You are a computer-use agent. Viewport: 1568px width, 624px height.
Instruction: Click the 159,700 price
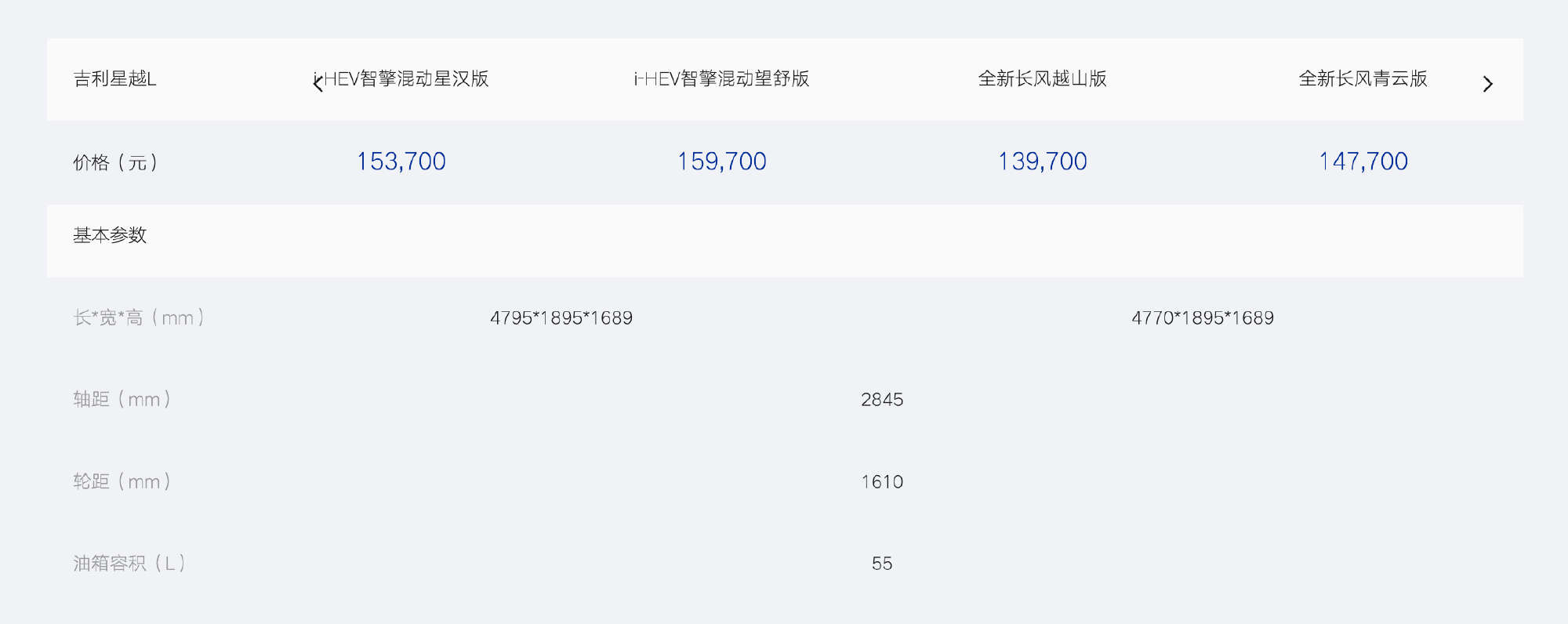point(721,161)
